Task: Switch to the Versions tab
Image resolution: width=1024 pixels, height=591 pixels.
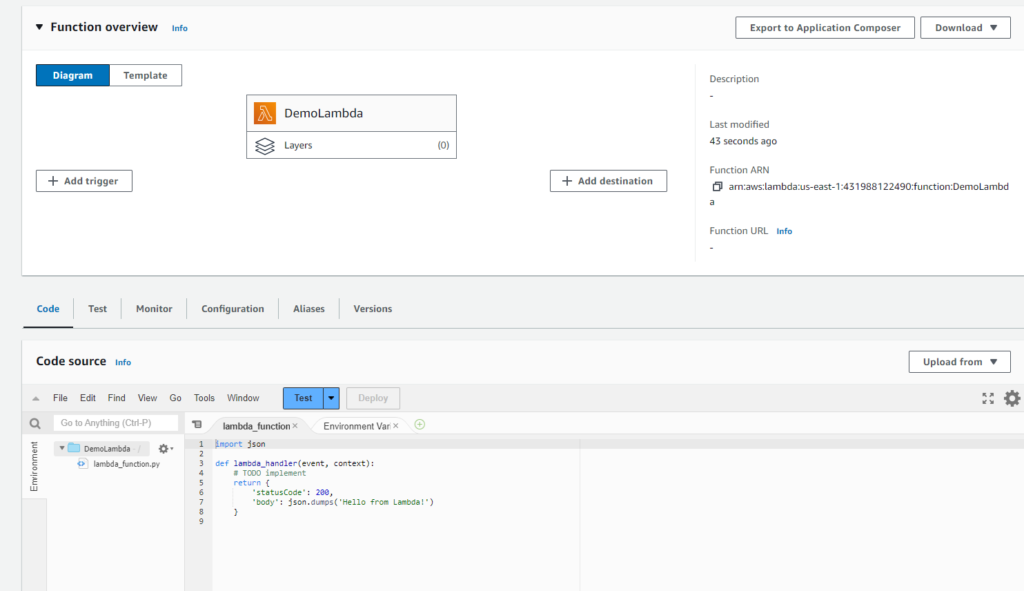Action: pos(373,309)
